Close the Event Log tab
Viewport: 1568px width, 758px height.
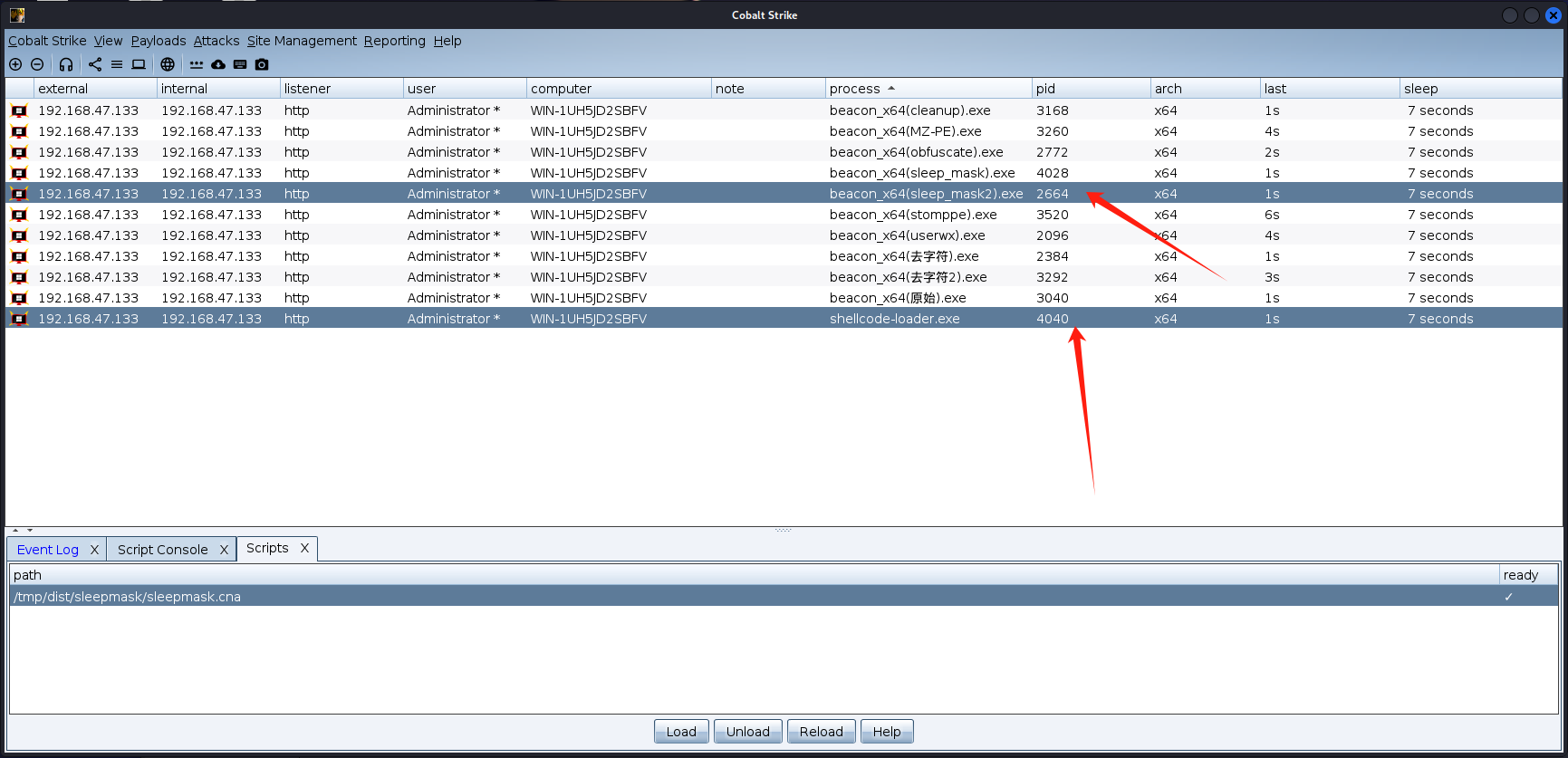(94, 550)
